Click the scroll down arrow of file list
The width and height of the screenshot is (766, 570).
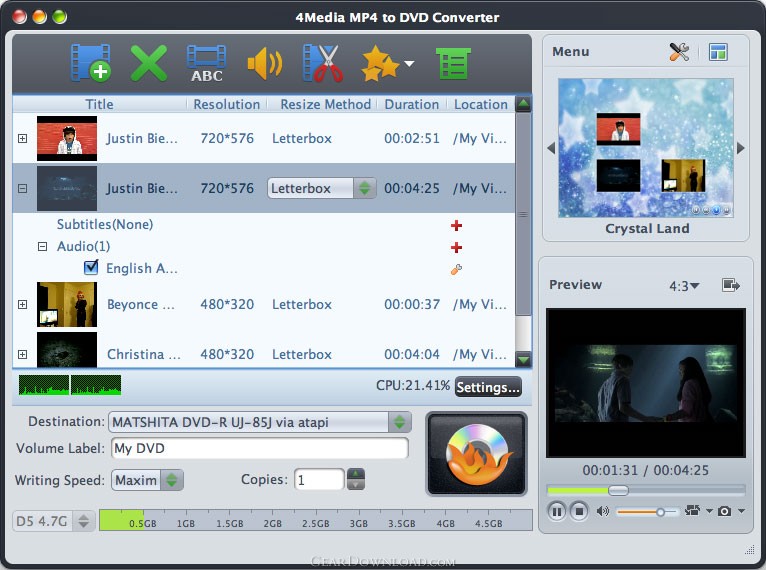[523, 359]
